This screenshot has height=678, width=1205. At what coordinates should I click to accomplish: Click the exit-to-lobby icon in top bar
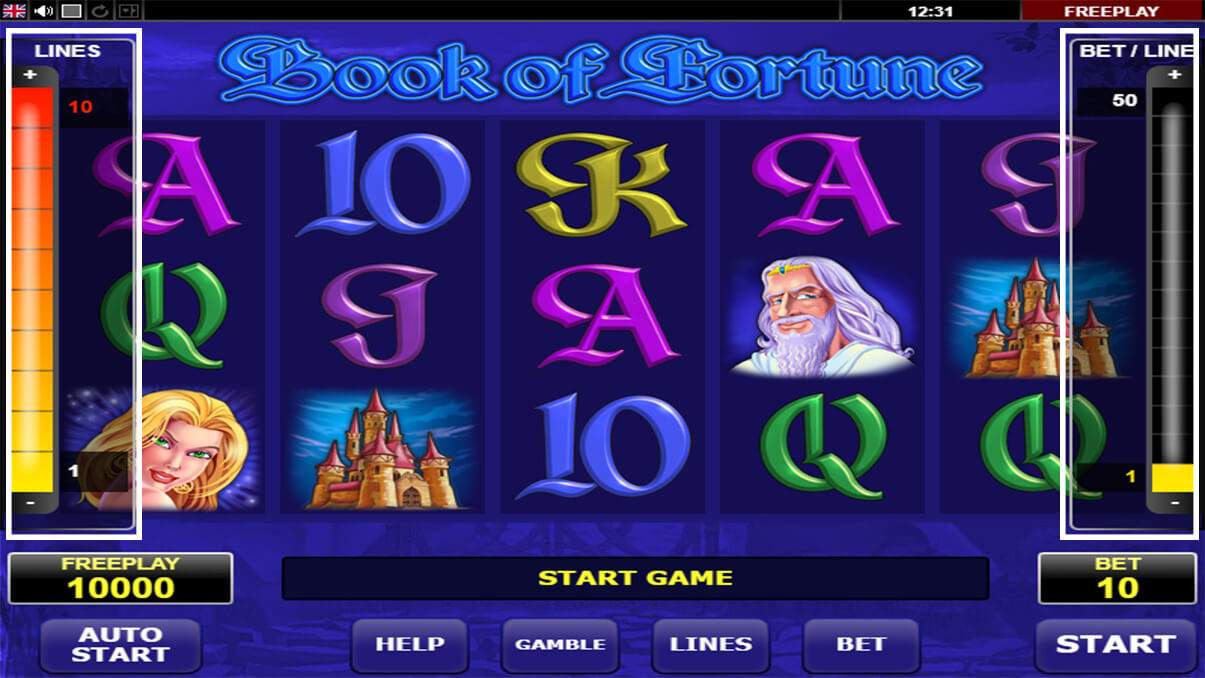click(129, 11)
